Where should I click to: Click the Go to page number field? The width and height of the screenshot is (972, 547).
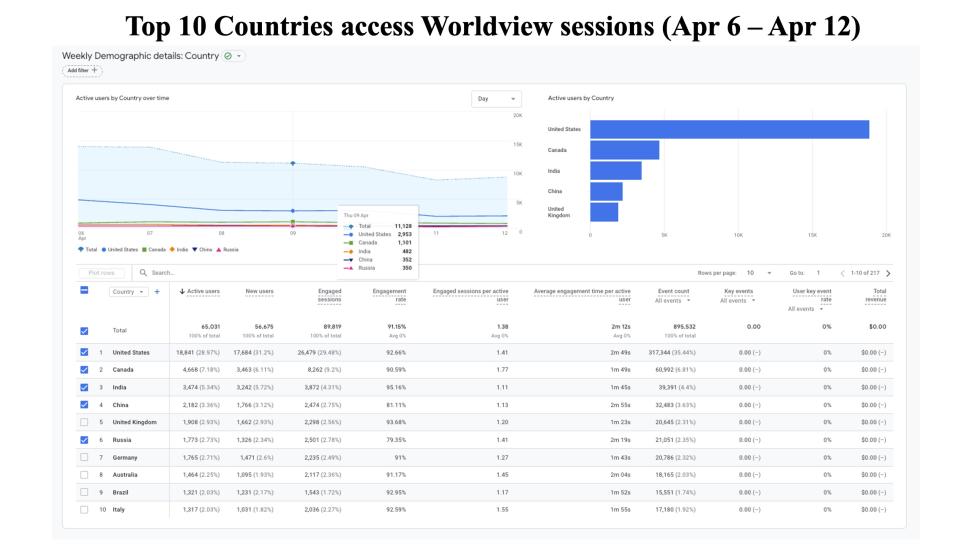(x=818, y=273)
